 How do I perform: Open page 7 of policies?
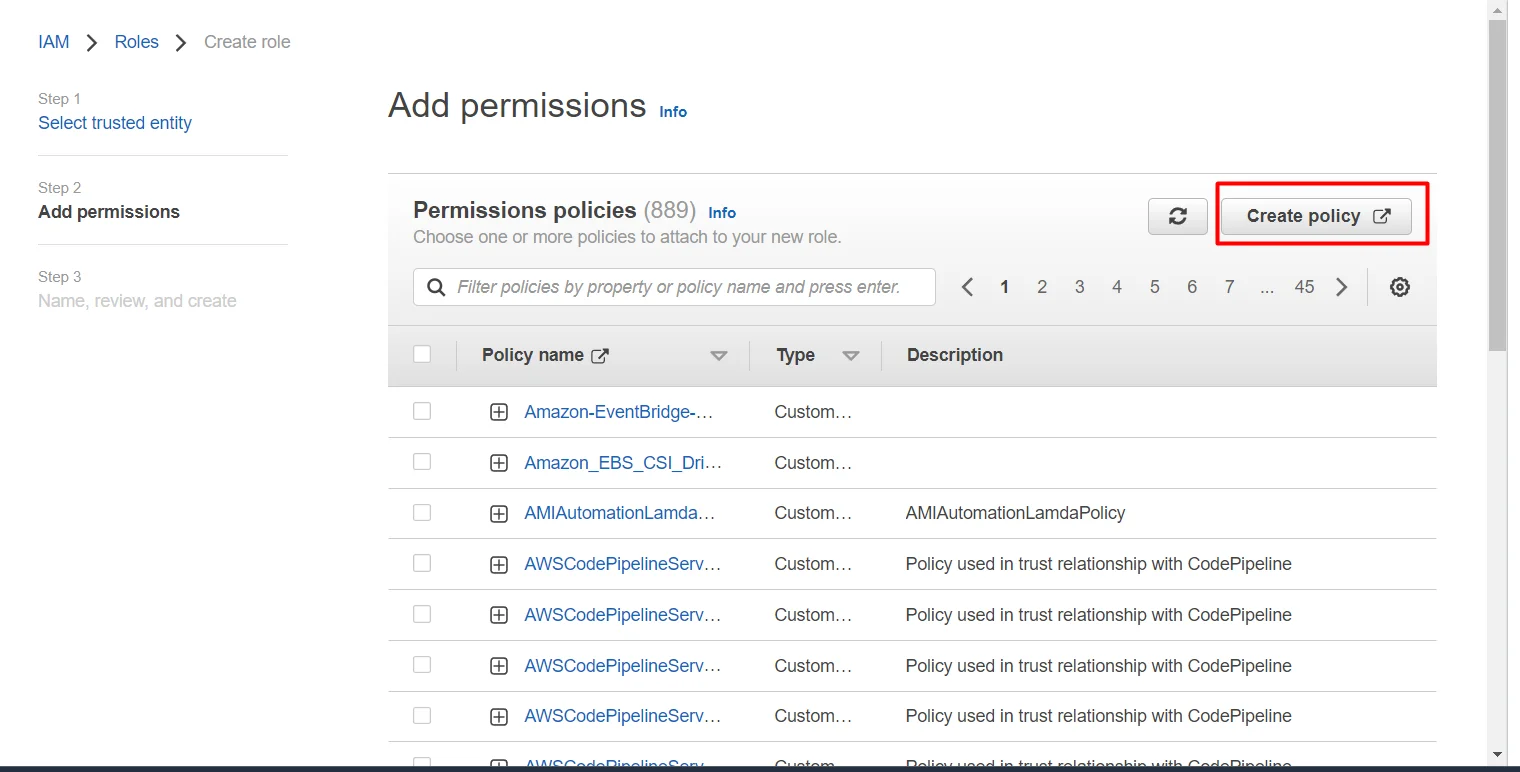[1229, 287]
